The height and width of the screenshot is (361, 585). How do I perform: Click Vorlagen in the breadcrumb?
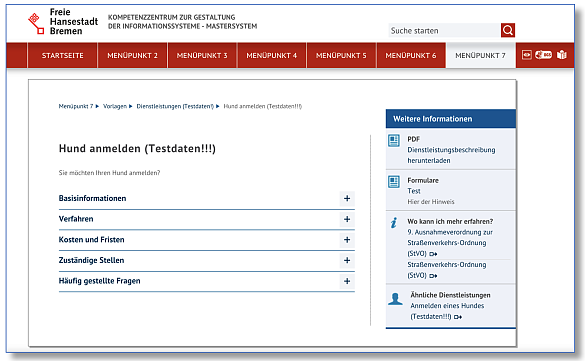(x=115, y=106)
